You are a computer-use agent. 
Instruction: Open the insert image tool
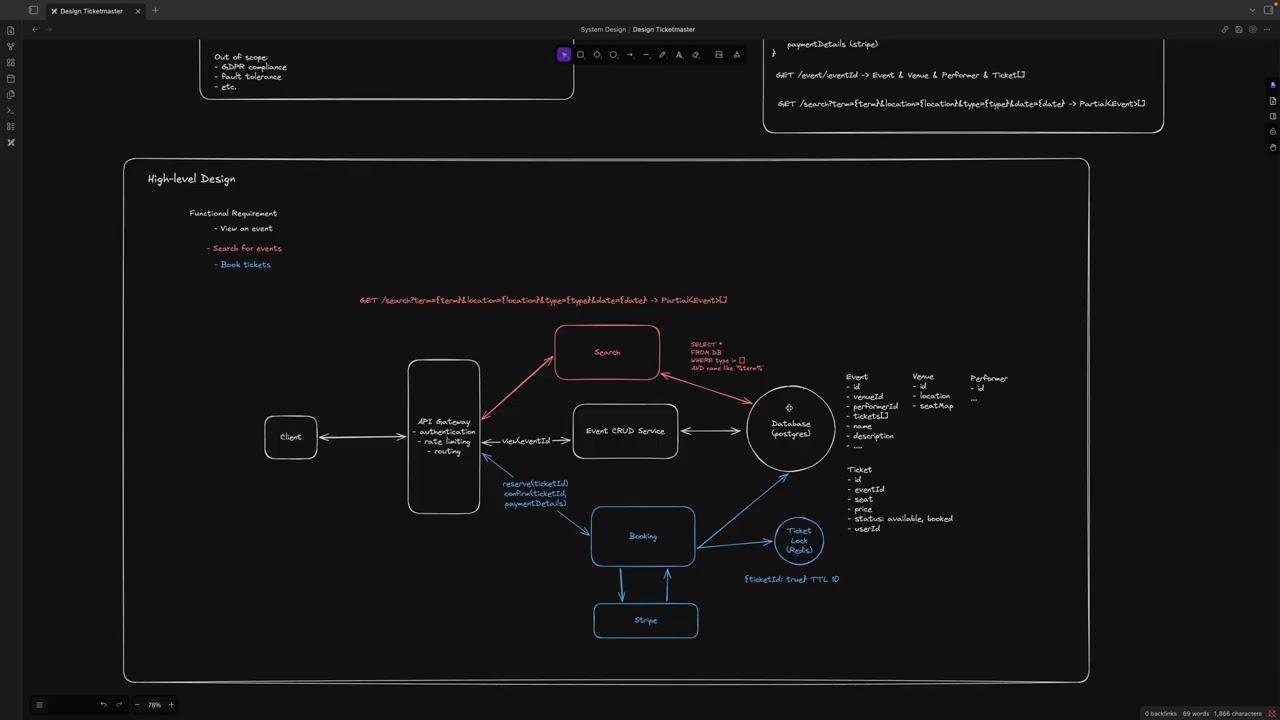pos(718,55)
